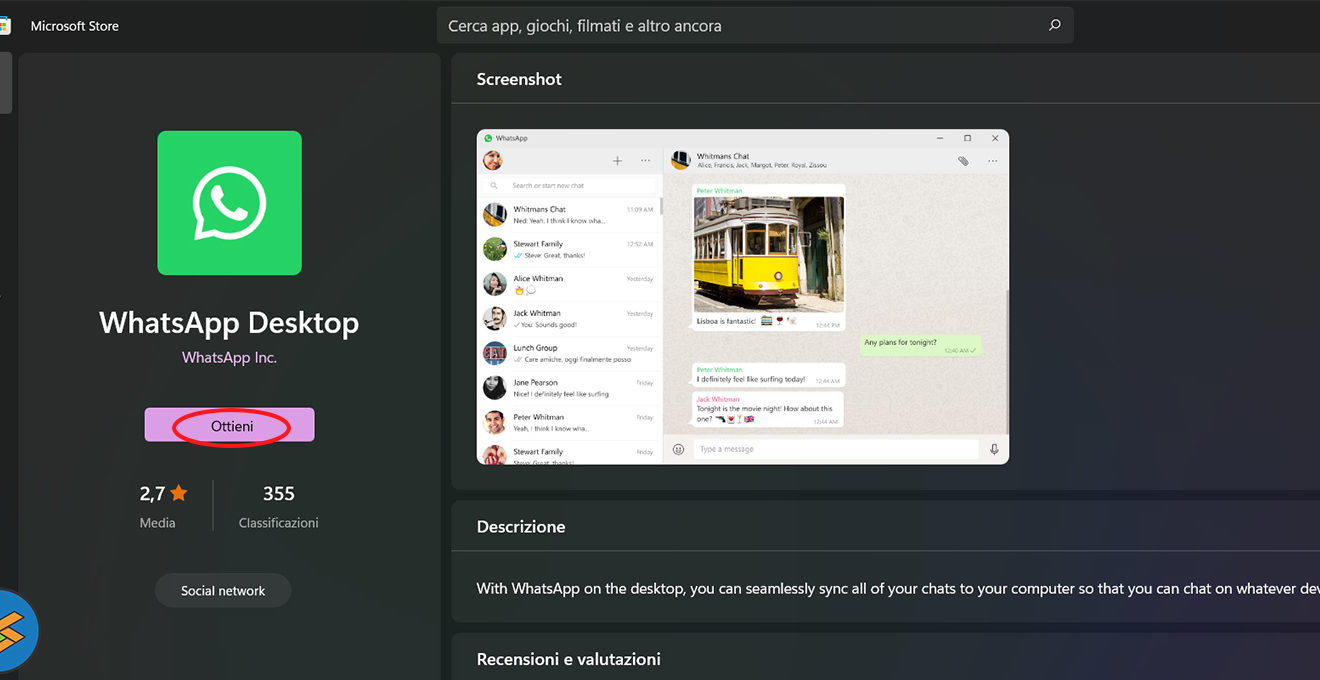Click the search magnifier icon
Image resolution: width=1320 pixels, height=680 pixels.
[1054, 26]
